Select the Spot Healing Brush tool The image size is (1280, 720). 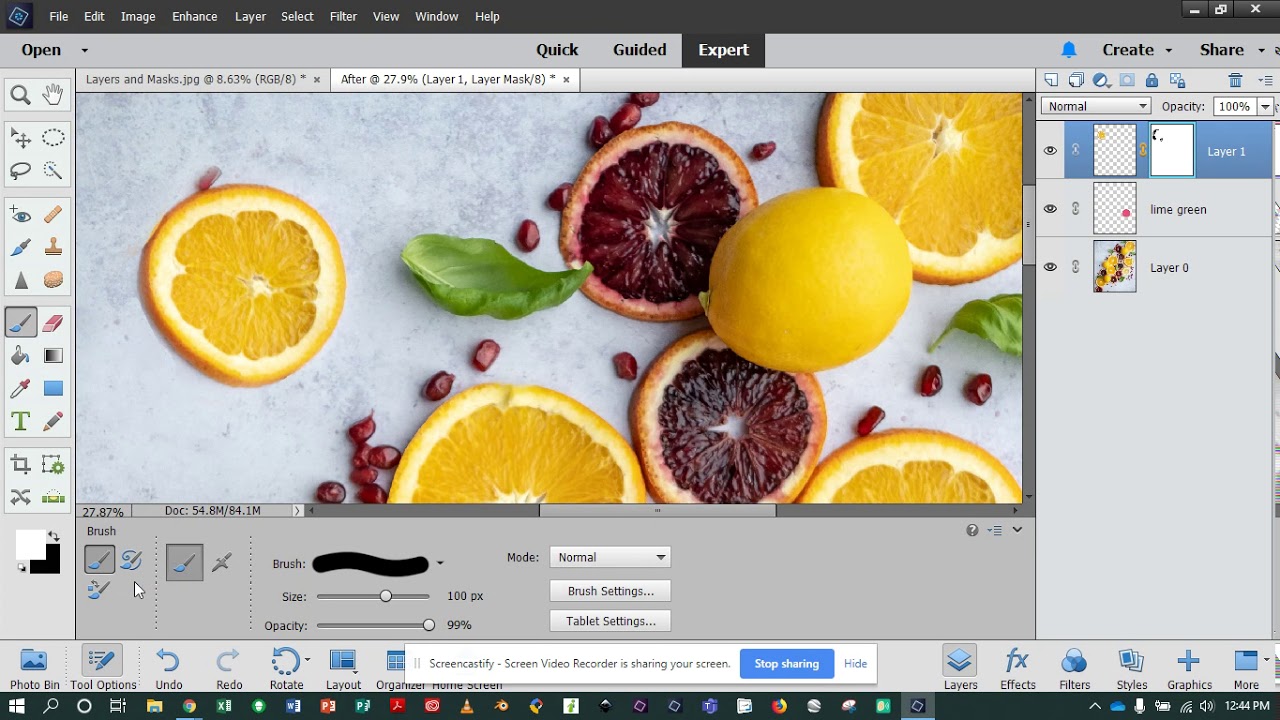[x=53, y=214]
